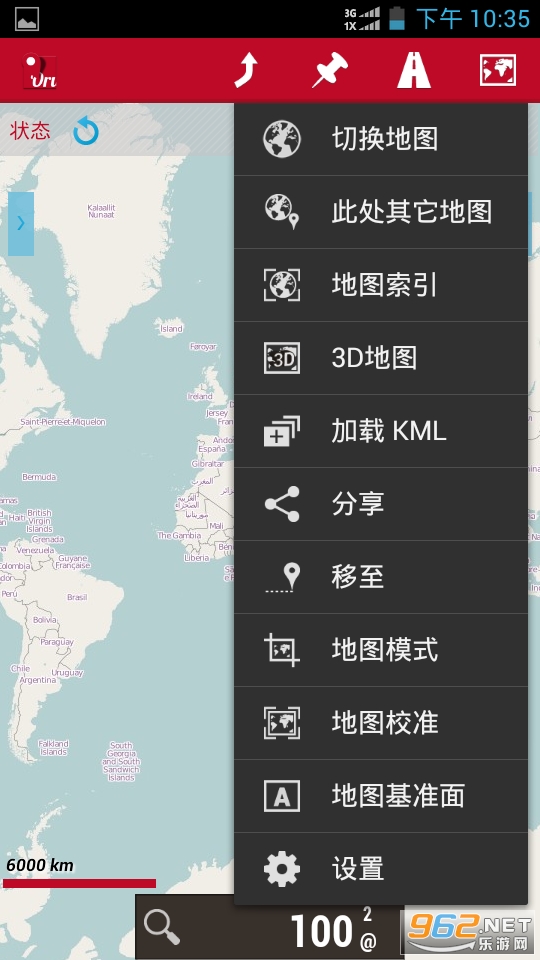This screenshot has width=540, height=960.
Task: Select 切换地图 menu item
Action: 381,139
